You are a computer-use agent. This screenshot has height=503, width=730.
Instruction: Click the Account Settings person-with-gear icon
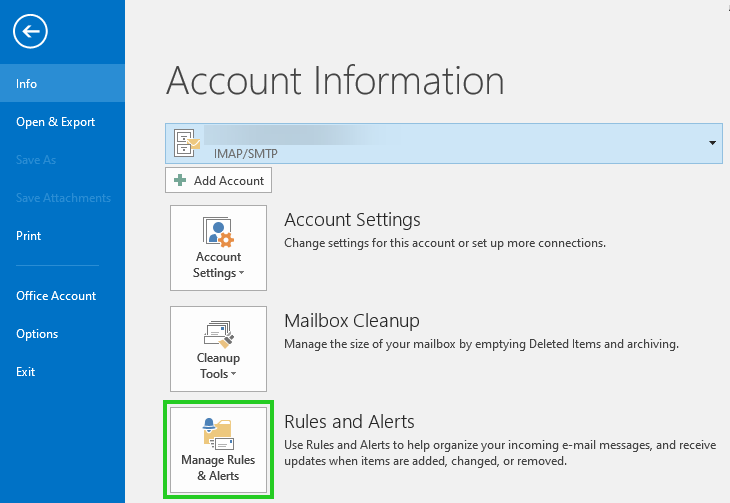[218, 231]
